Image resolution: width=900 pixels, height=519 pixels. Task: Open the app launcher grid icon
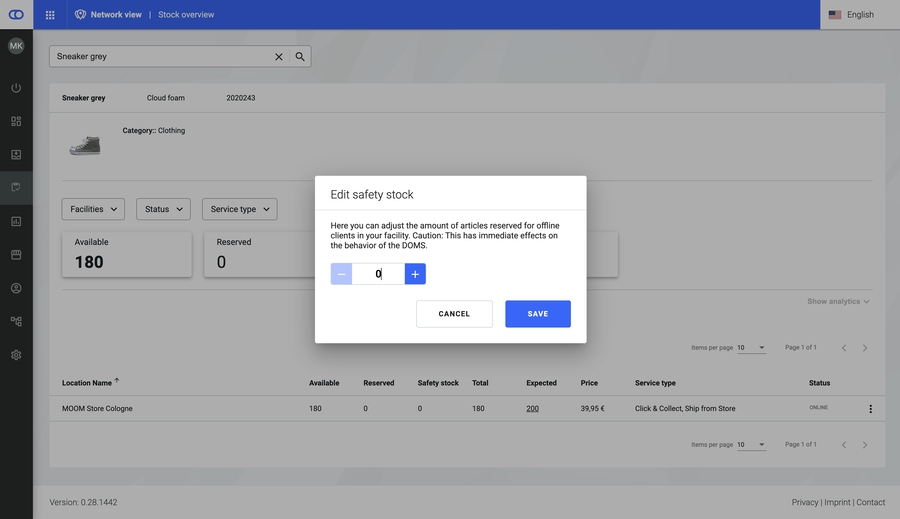click(50, 15)
